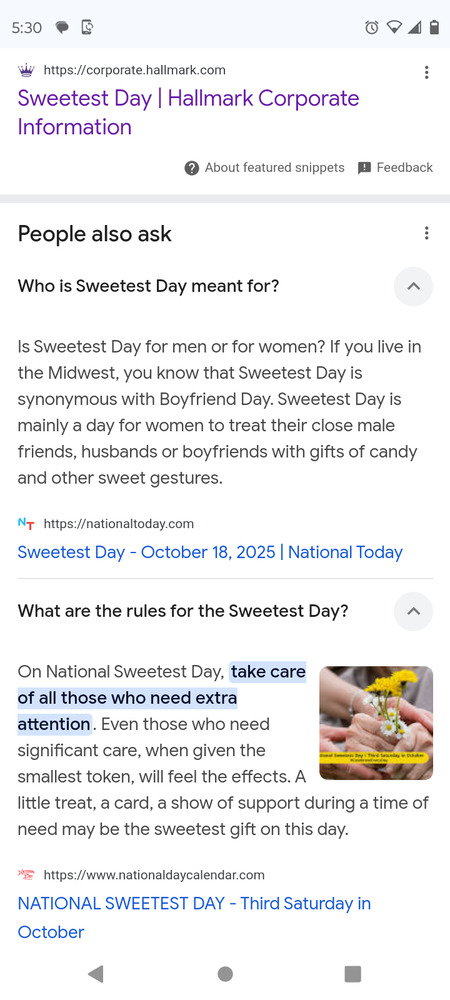Tap the Feedback flag icon
The width and height of the screenshot is (450, 1000).
(365, 168)
